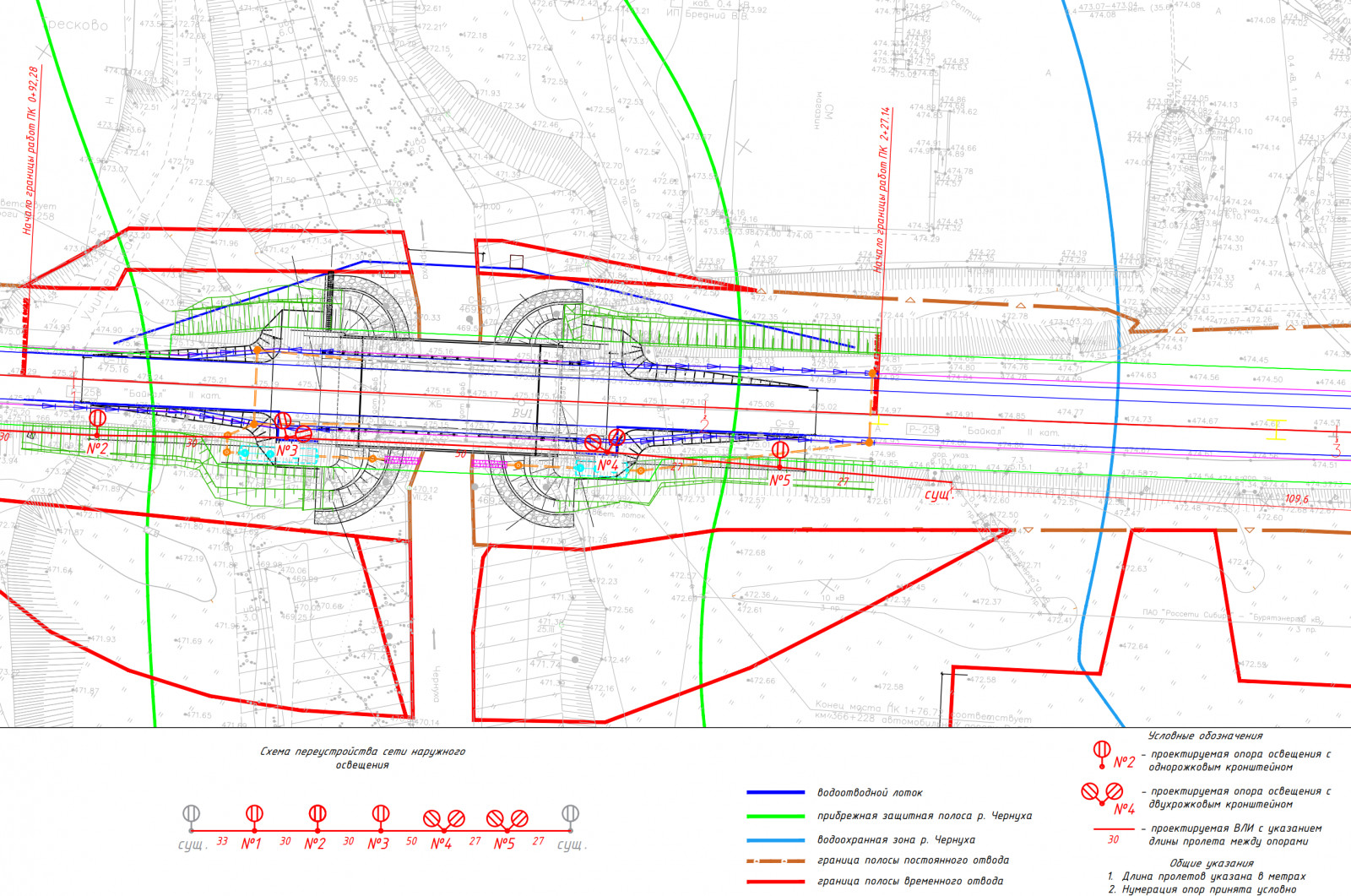
Task: Click title 'Схема переустройства сети наружного освещения'
Action: pos(362,758)
